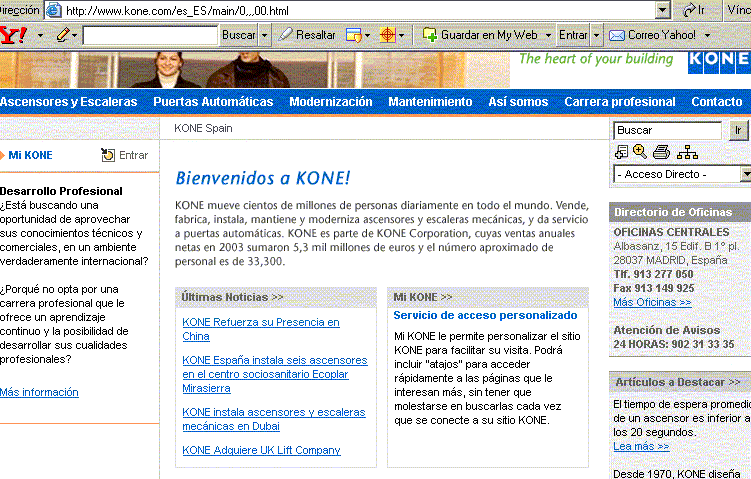Click the printer icon
This screenshot has height=479, width=751.
click(661, 152)
